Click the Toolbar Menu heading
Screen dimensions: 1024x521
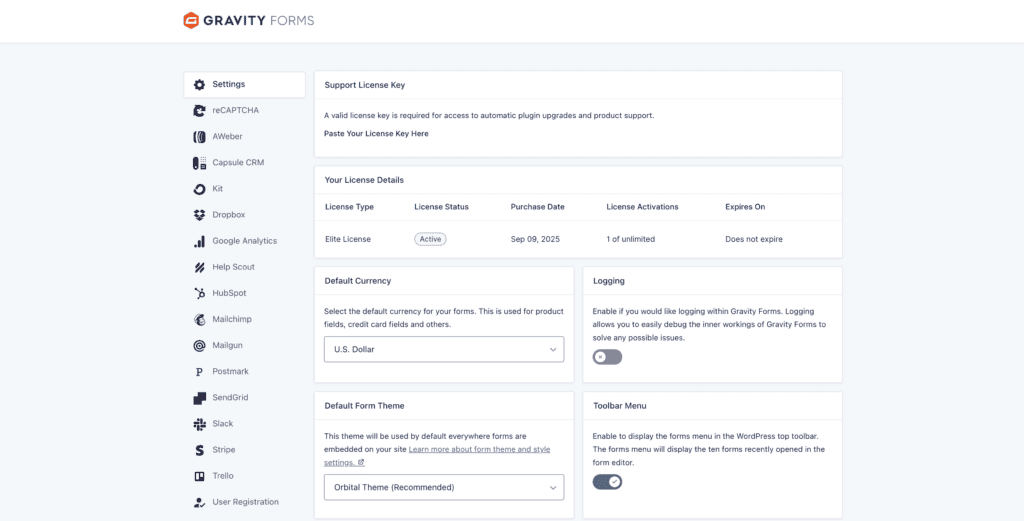point(620,406)
